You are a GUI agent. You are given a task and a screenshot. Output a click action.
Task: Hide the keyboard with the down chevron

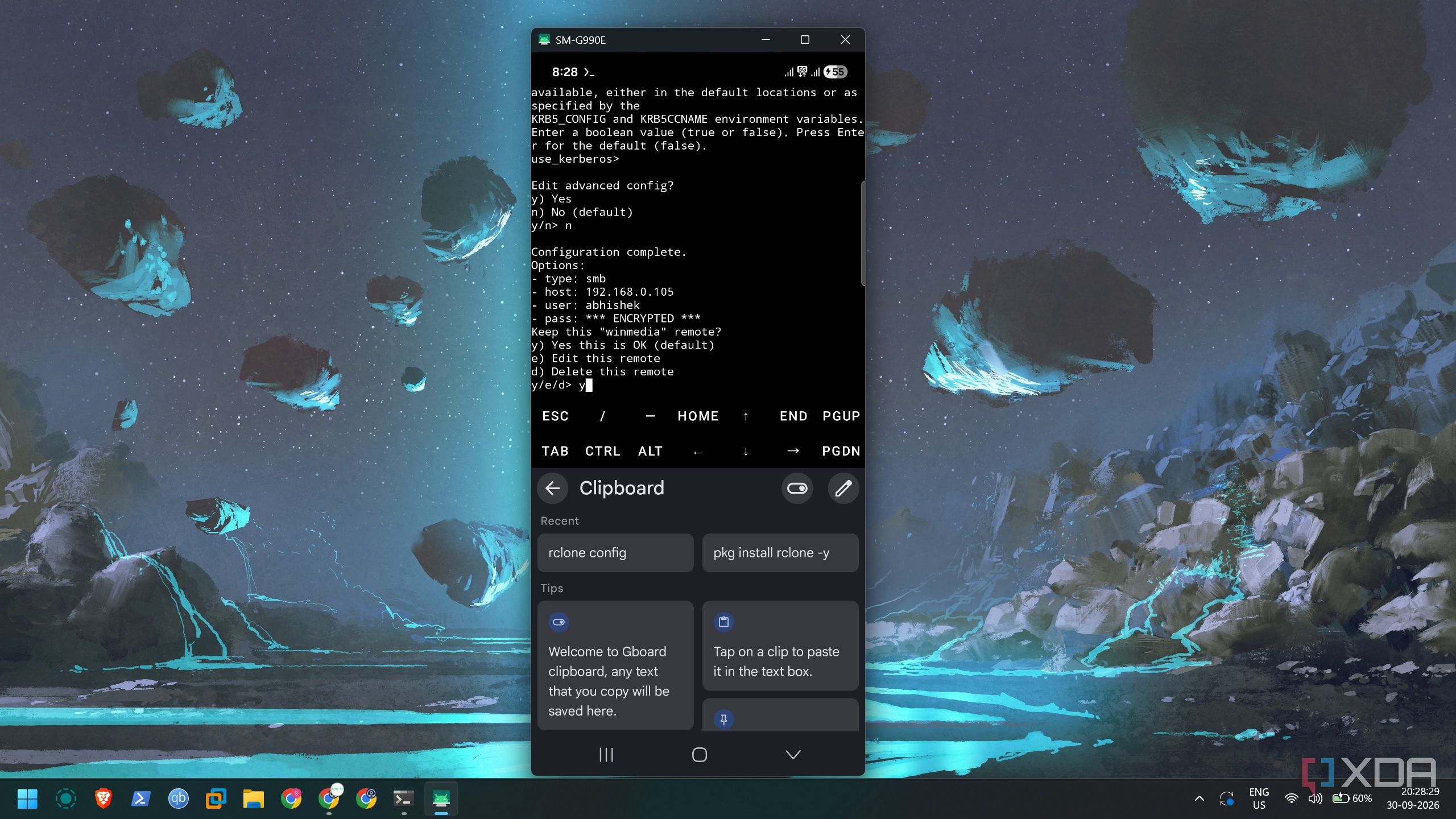pyautogui.click(x=793, y=755)
